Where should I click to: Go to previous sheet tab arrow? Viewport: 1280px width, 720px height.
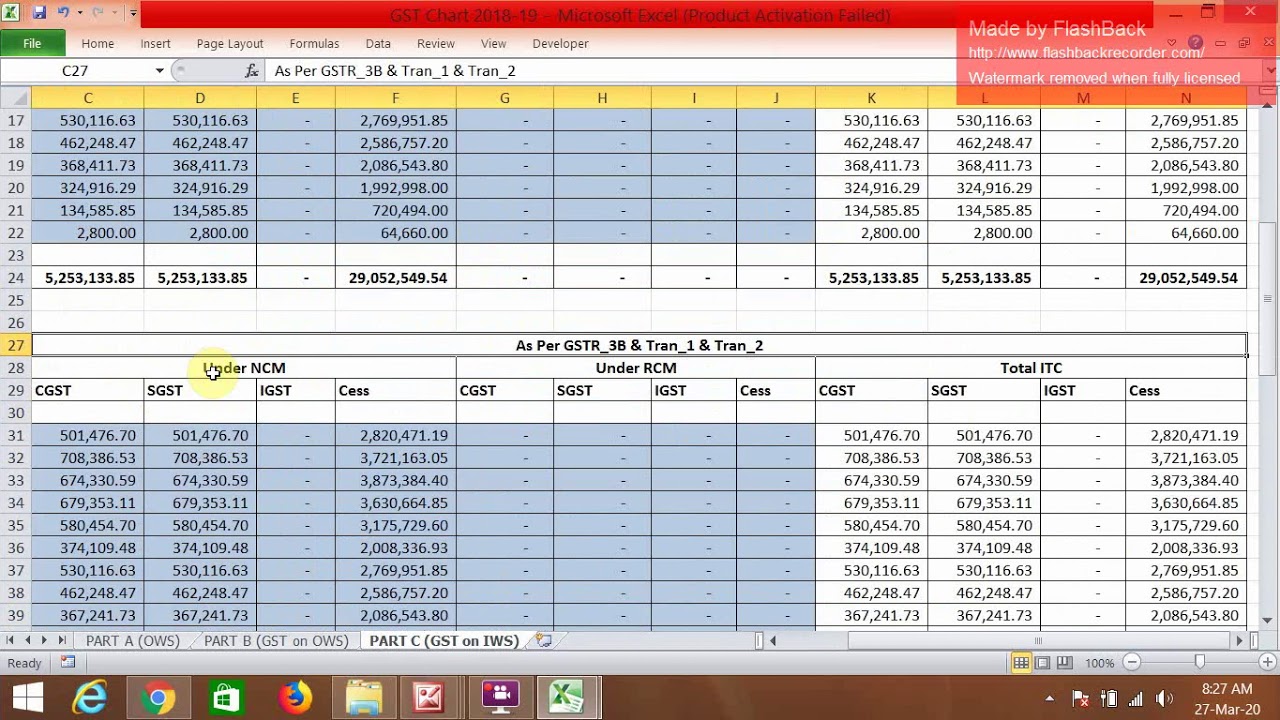click(x=28, y=640)
